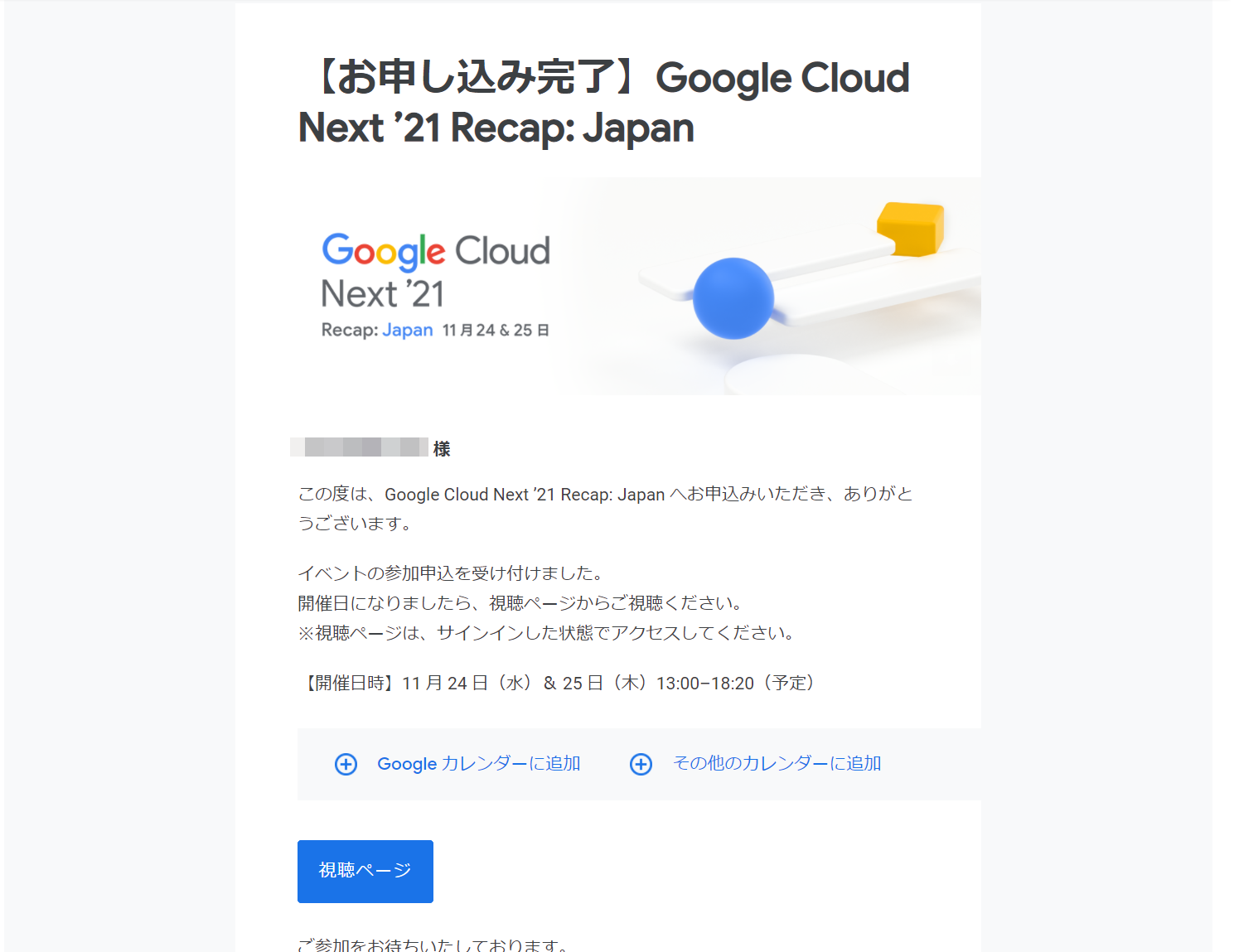This screenshot has width=1234, height=952.
Task: Click the Google Cloud logo in banner
Action: [x=436, y=251]
